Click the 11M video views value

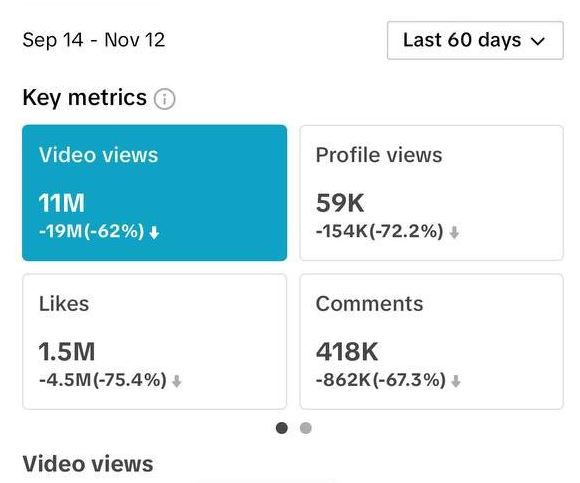[61, 203]
